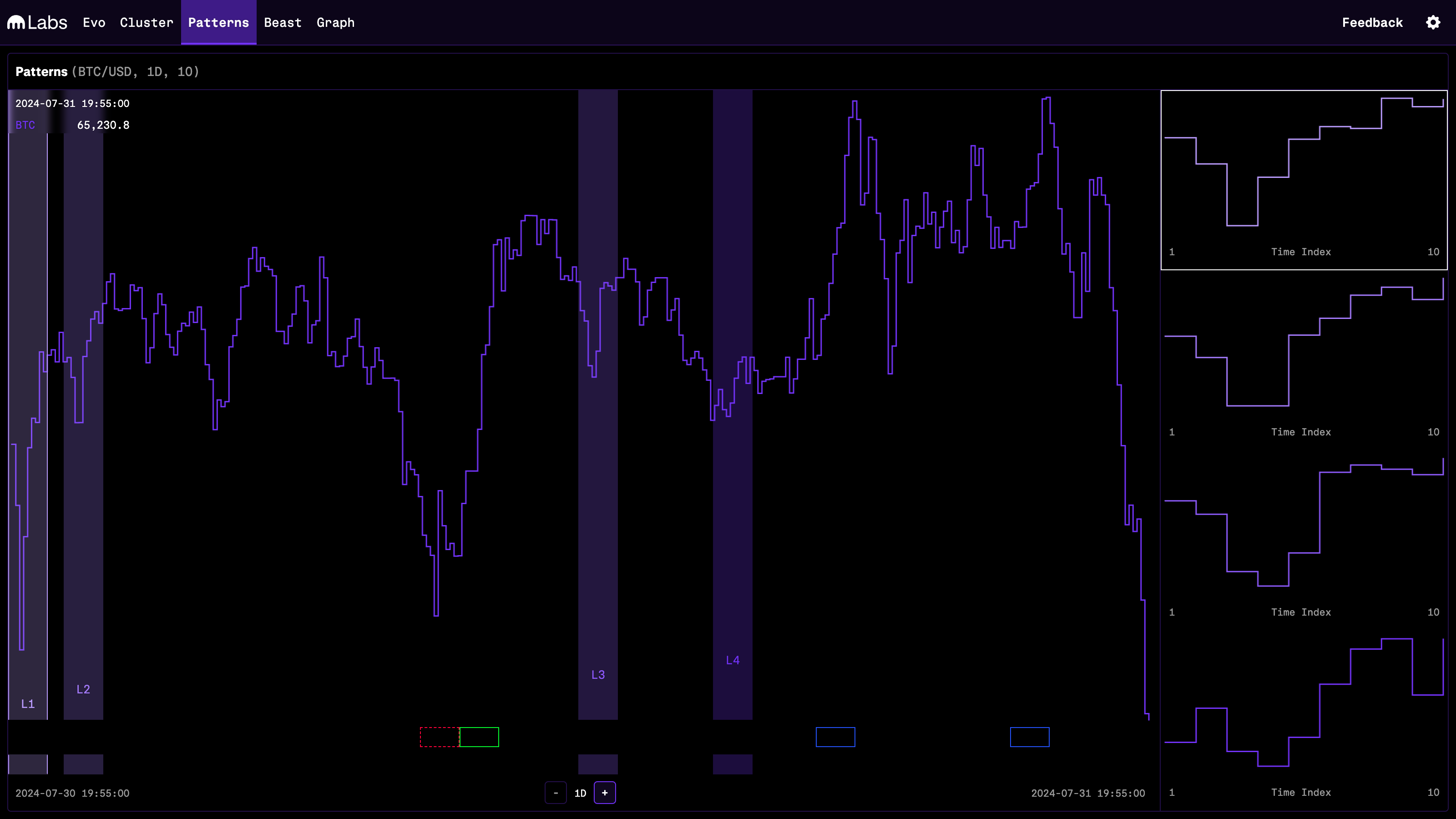Open the Beast tab

coord(283,23)
